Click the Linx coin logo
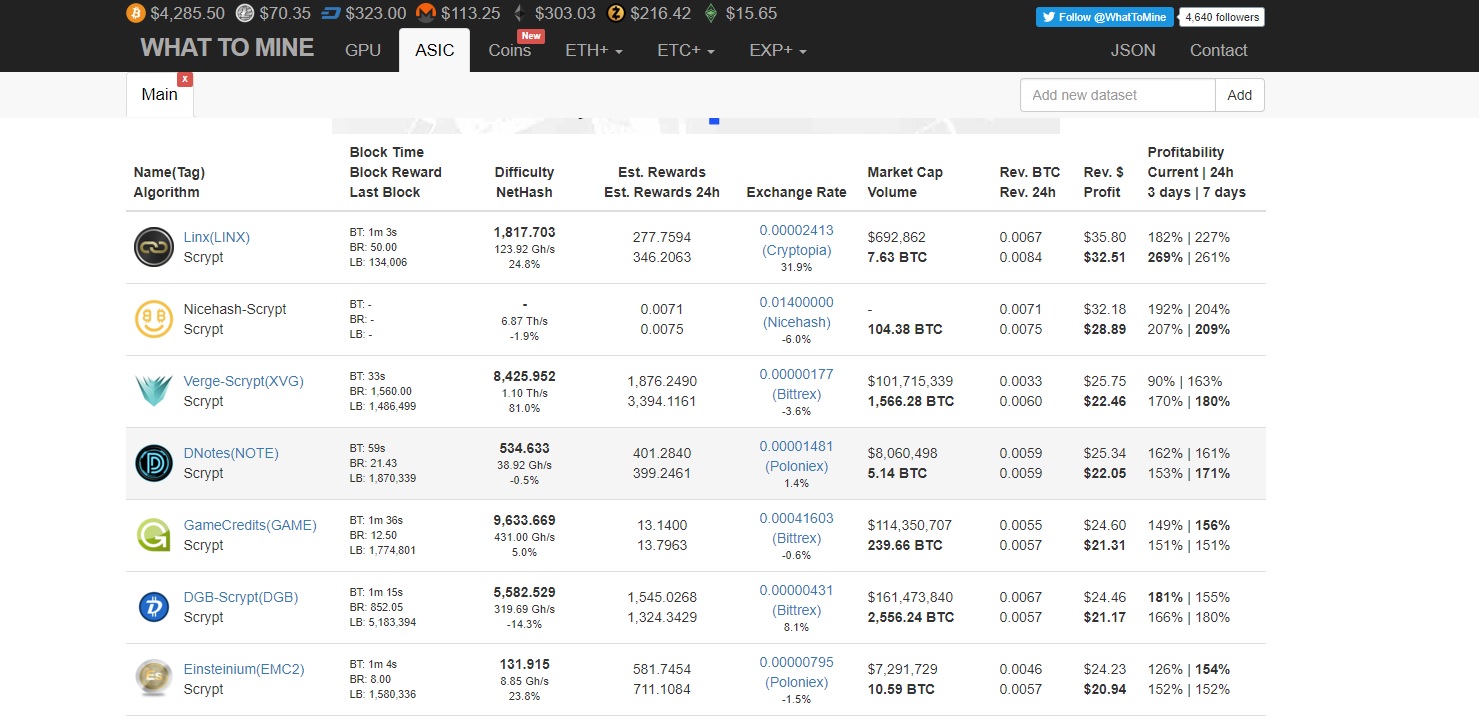 (154, 247)
